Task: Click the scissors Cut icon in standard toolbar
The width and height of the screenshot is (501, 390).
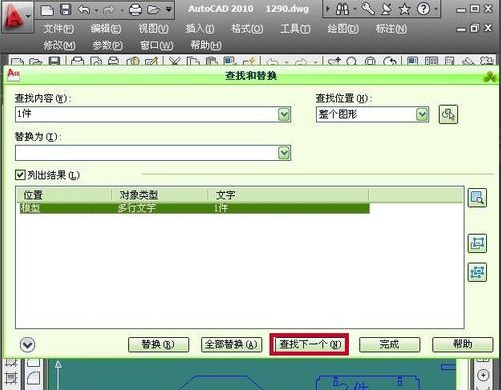Action: 174,61
